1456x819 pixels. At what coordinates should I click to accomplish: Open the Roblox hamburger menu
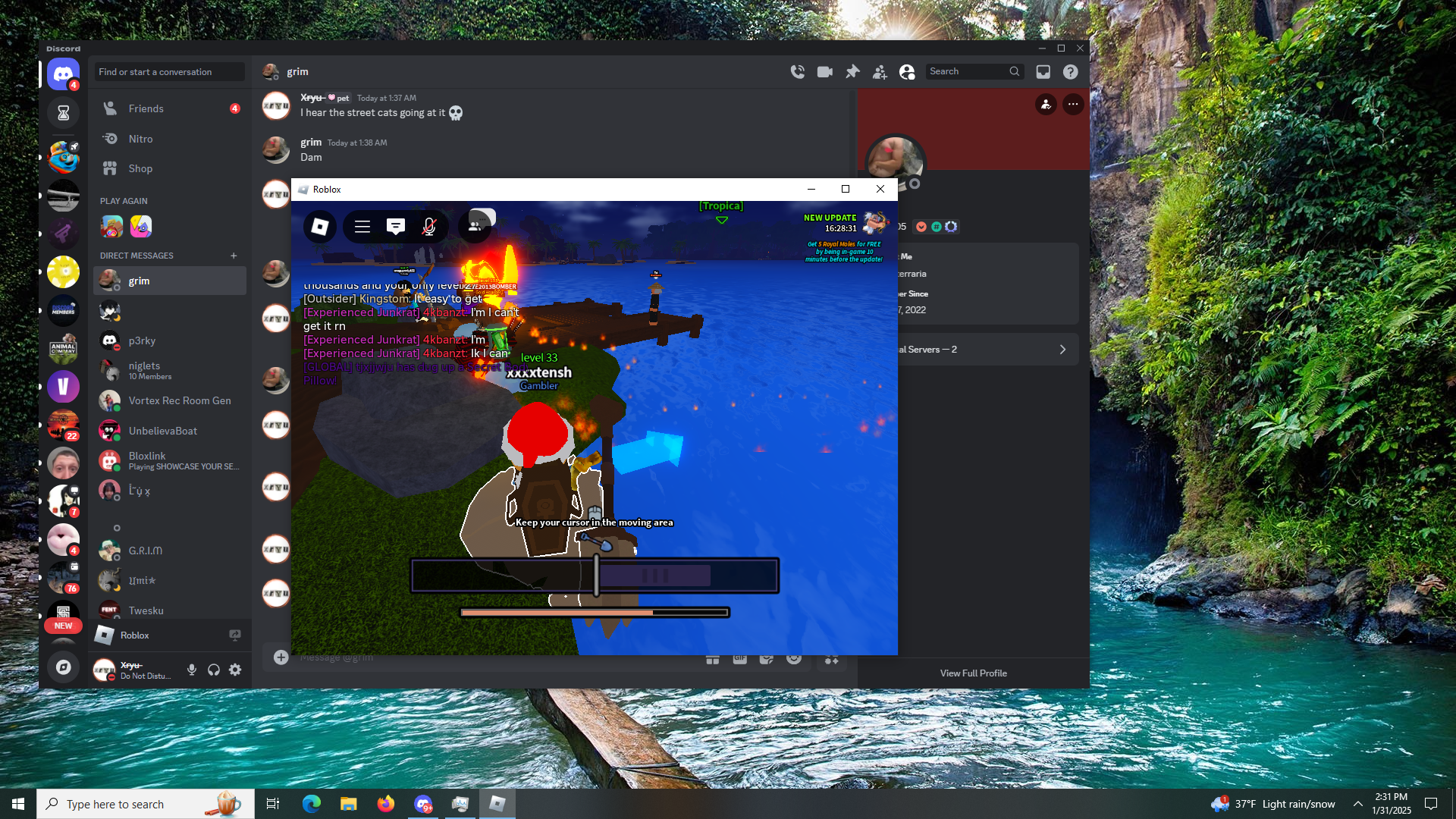362,226
